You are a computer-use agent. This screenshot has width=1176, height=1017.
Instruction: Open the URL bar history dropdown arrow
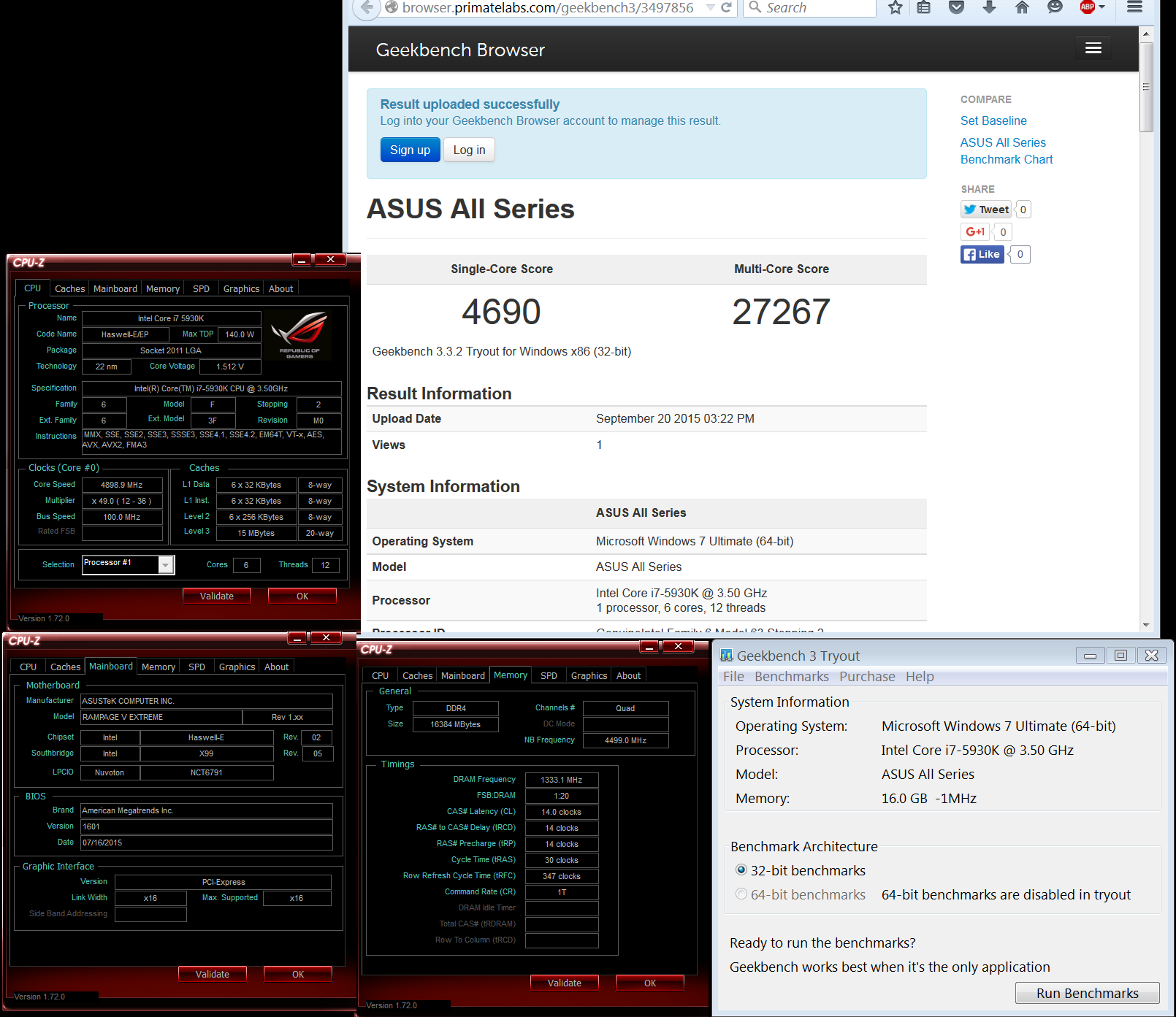tap(710, 7)
